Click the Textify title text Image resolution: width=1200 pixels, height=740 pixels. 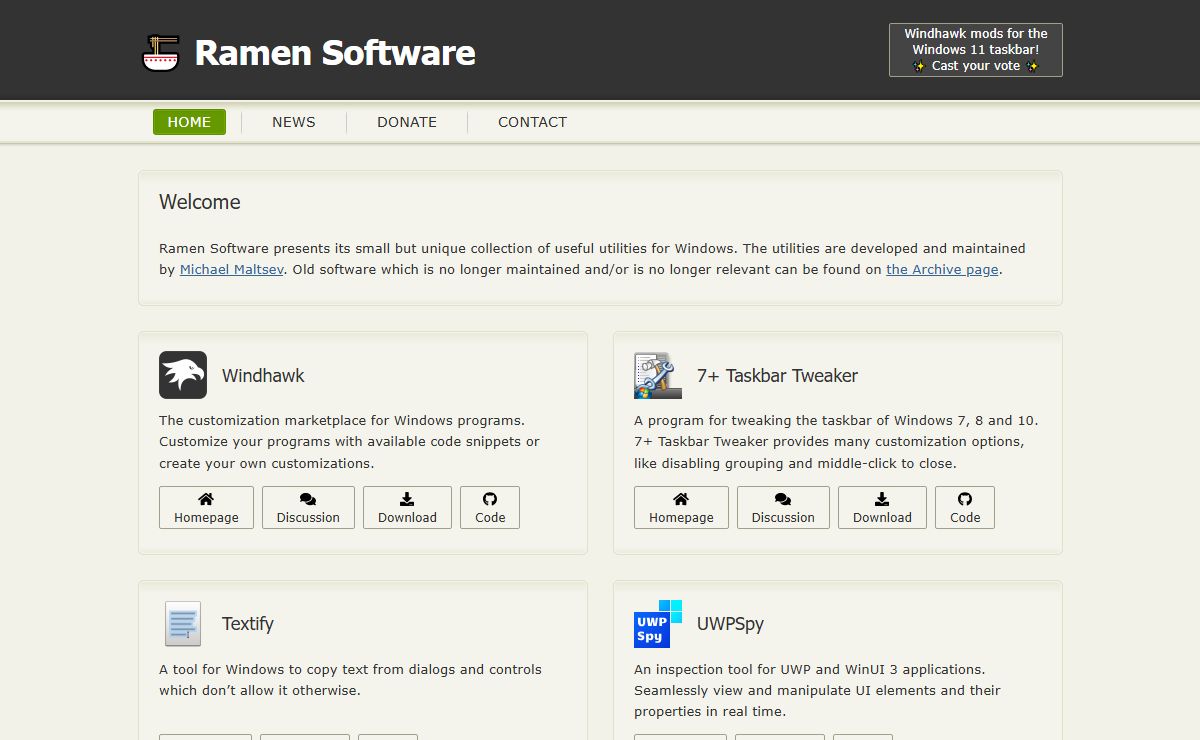coord(248,624)
